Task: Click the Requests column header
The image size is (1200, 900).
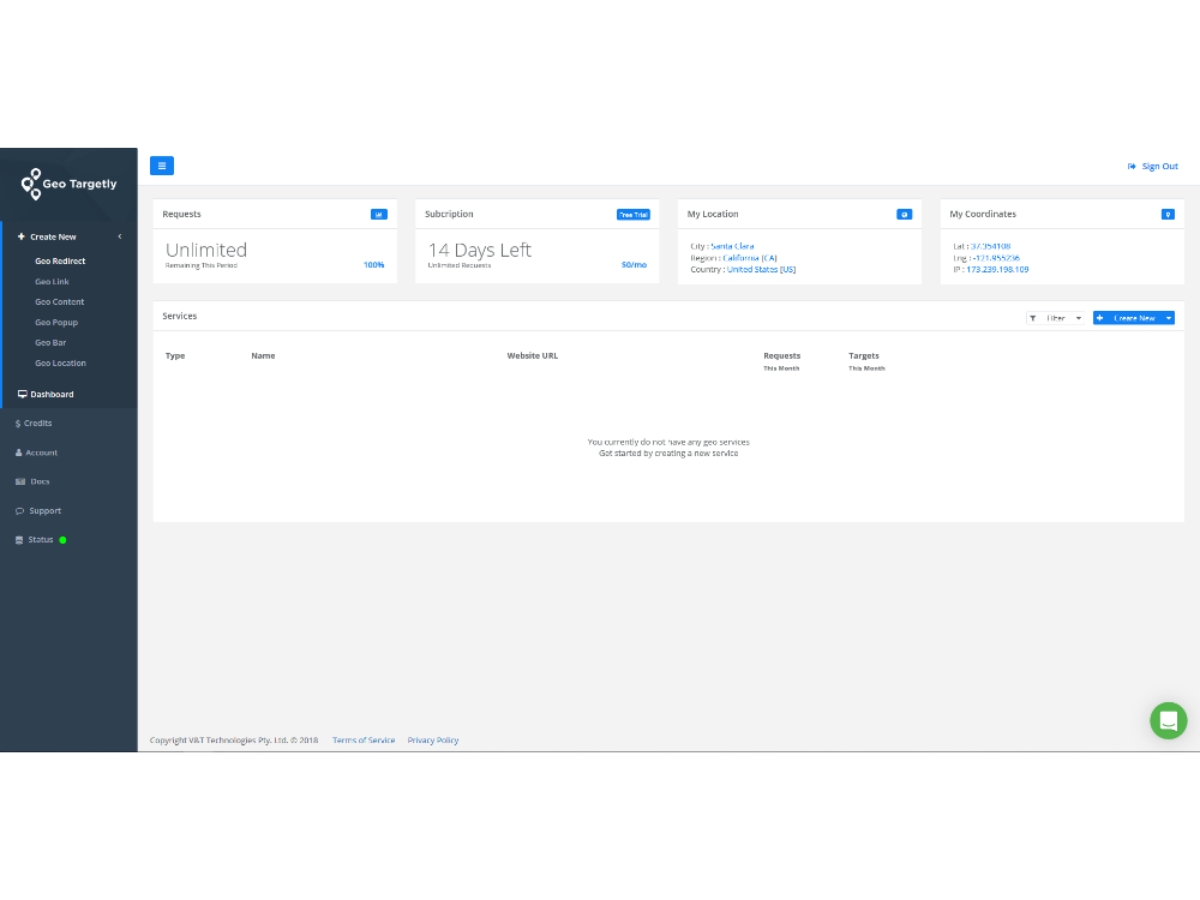Action: tap(782, 356)
